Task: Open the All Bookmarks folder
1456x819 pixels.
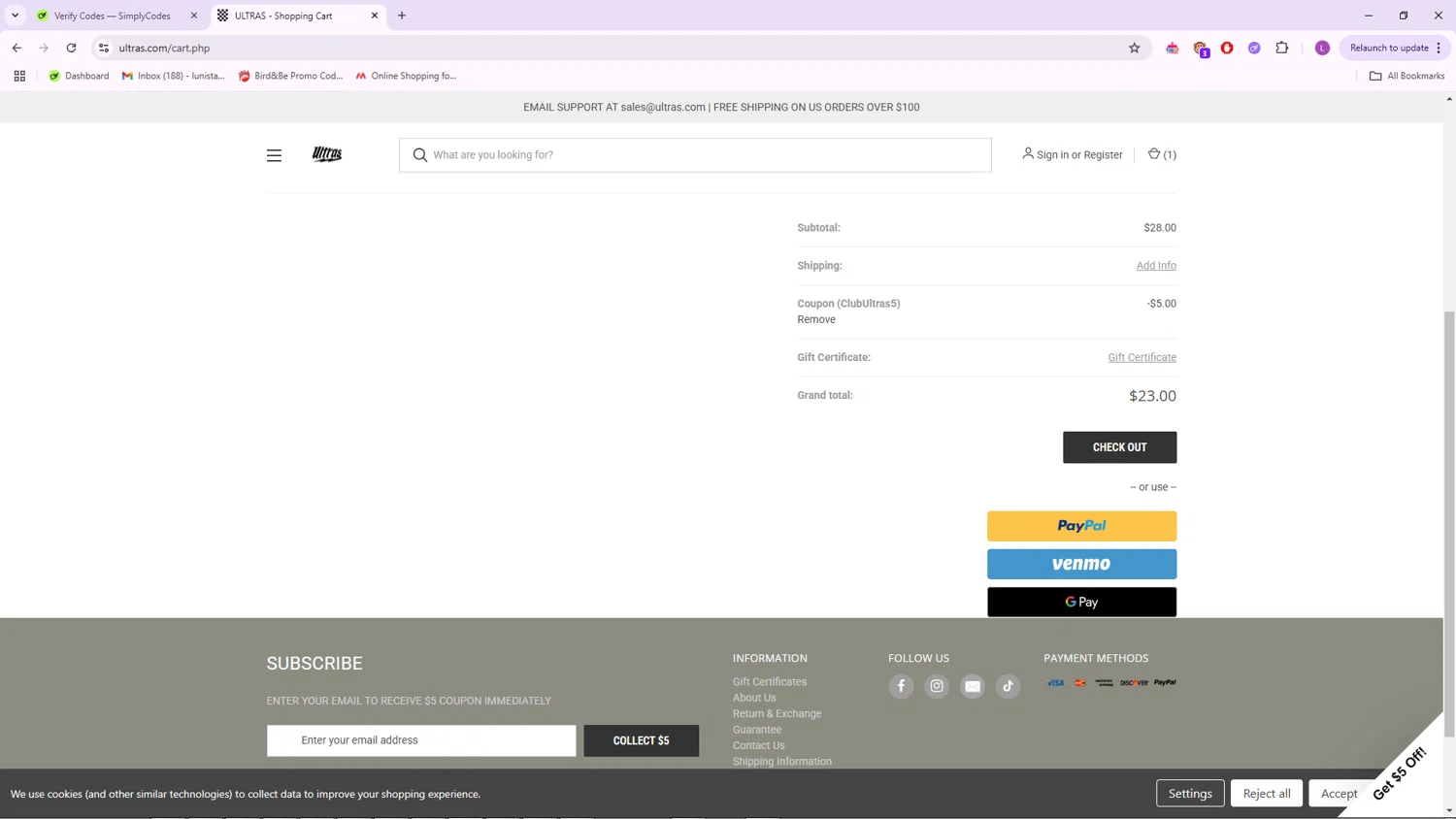Action: tap(1406, 76)
